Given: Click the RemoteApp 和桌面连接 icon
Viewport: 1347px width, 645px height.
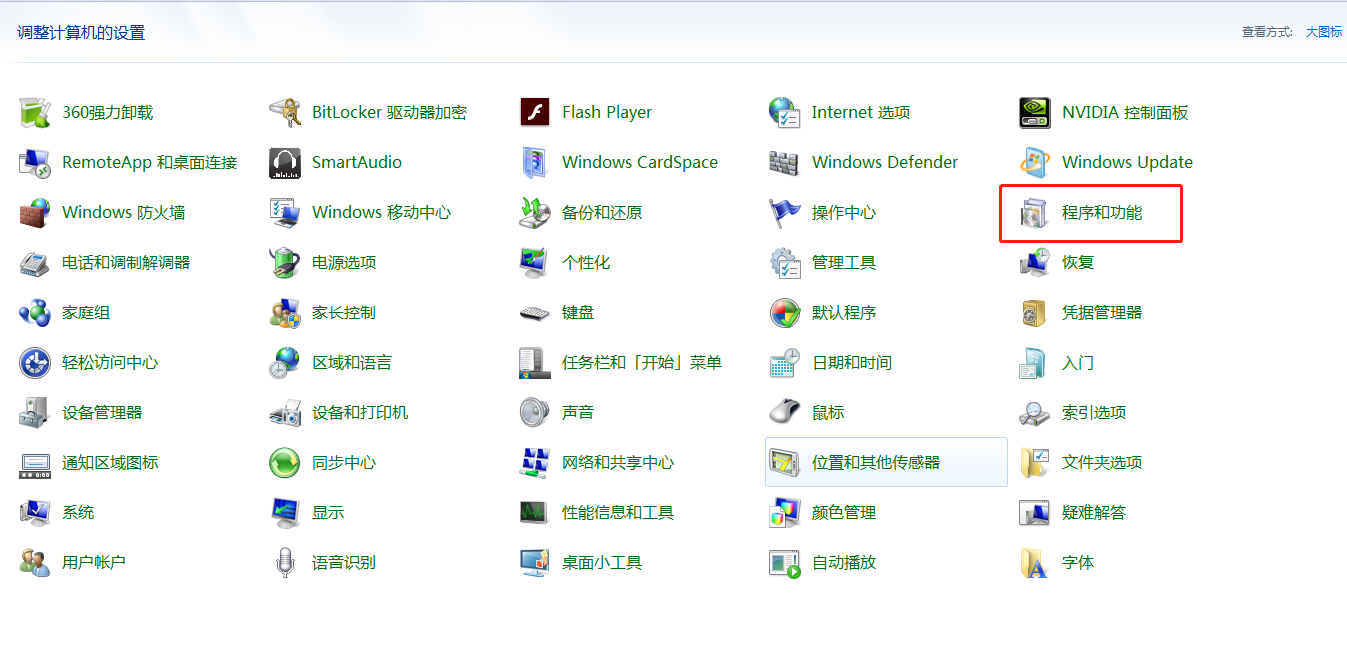Looking at the screenshot, I should (35, 163).
